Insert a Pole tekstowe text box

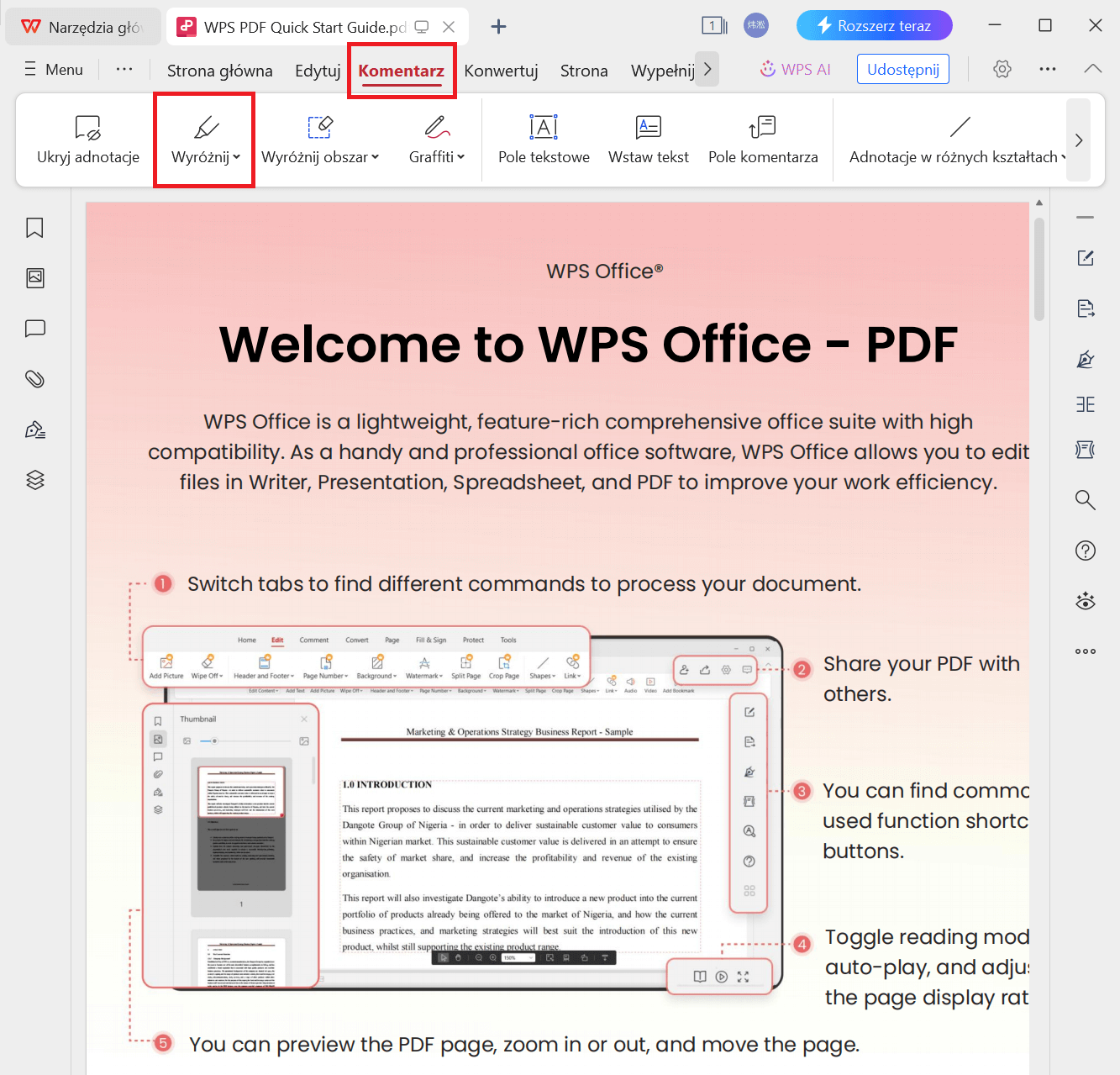point(544,140)
